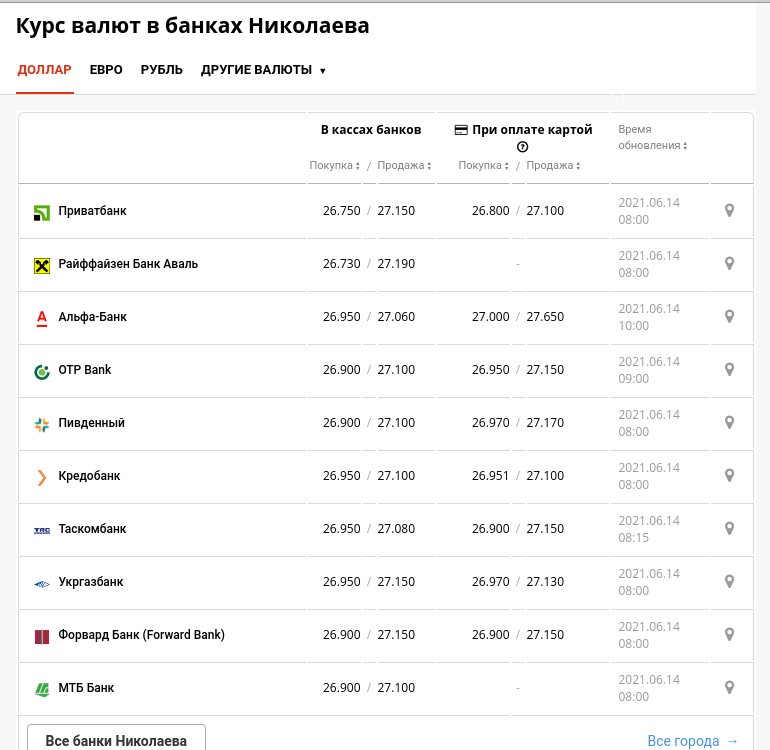Click the МТБ Банк green logo

point(42,690)
